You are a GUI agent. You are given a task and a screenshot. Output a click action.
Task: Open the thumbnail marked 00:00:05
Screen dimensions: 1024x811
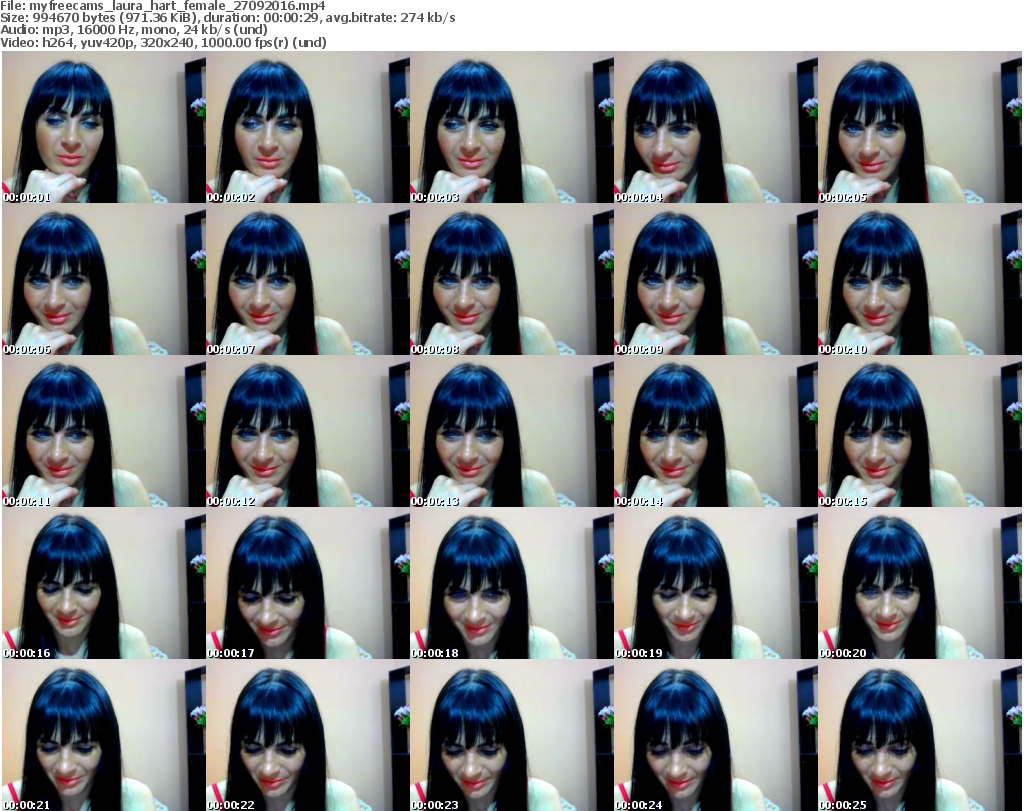[919, 128]
